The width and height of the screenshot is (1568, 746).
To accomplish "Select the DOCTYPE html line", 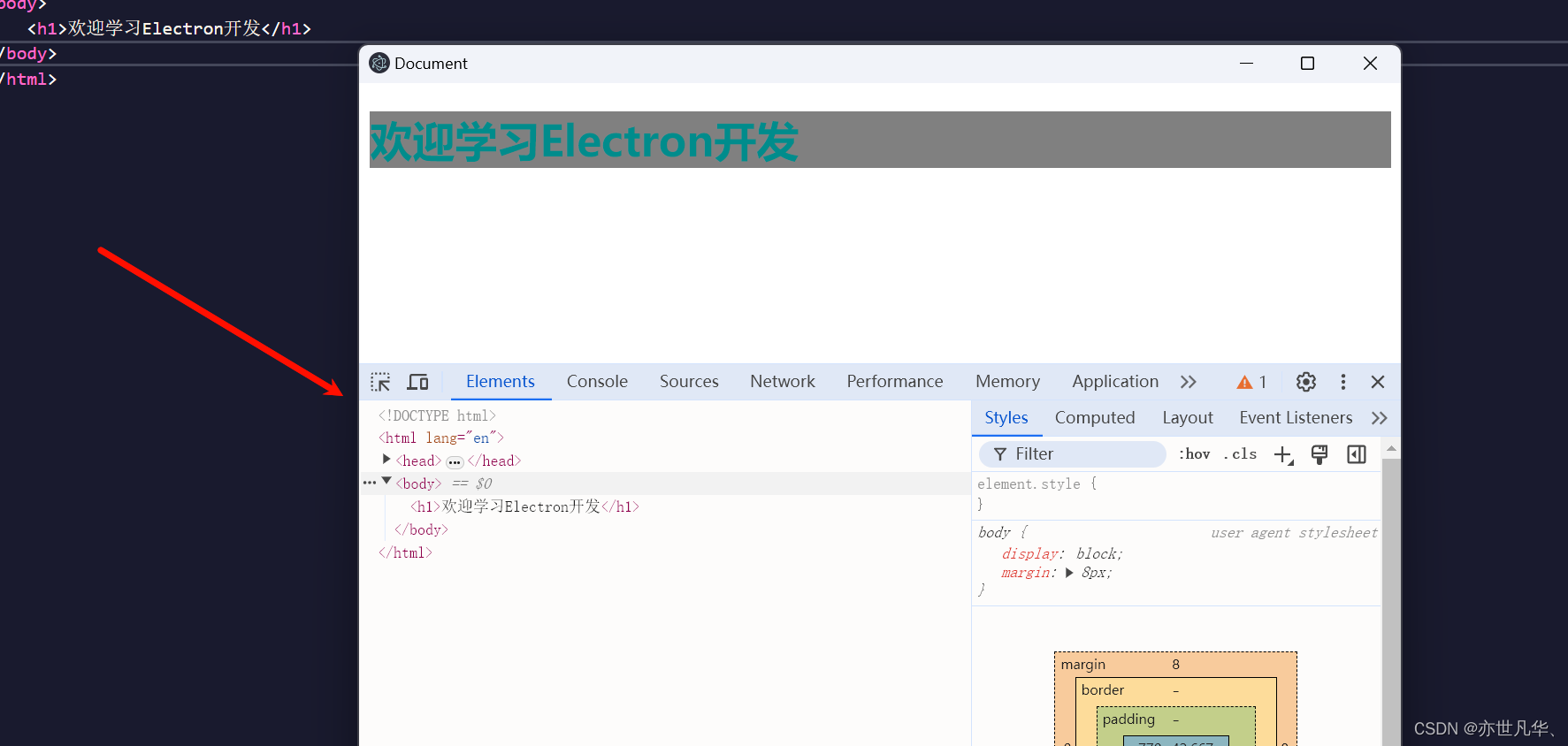I will coord(437,415).
